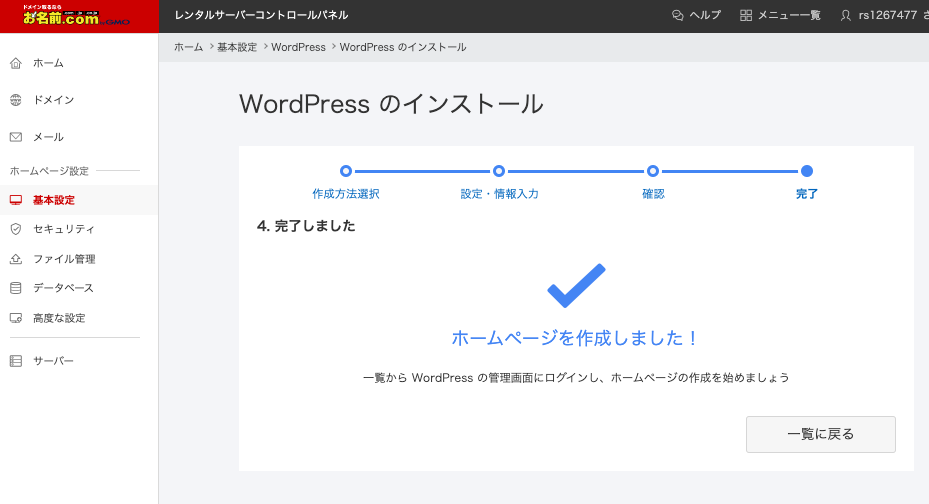Click the お名前.com logo
This screenshot has width=929, height=504.
point(79,15)
